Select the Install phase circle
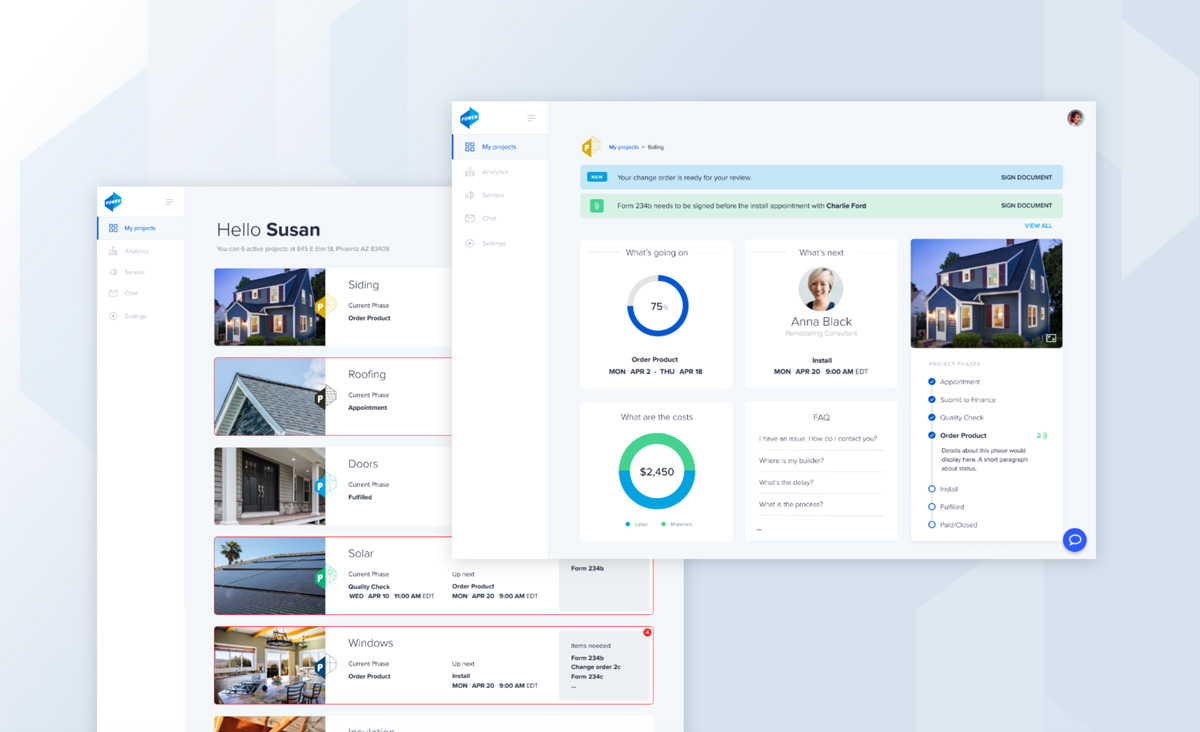The height and width of the screenshot is (732, 1200). pos(932,489)
